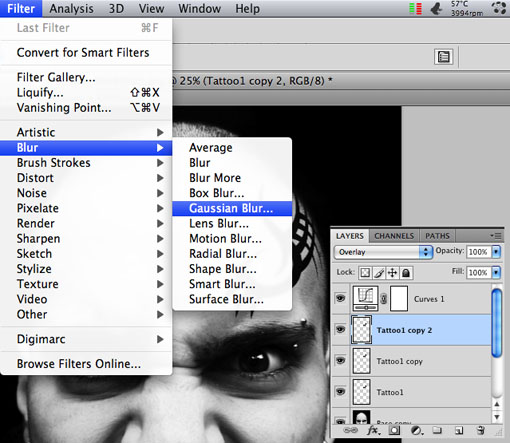Expand the Noise filter submenu

click(x=86, y=193)
